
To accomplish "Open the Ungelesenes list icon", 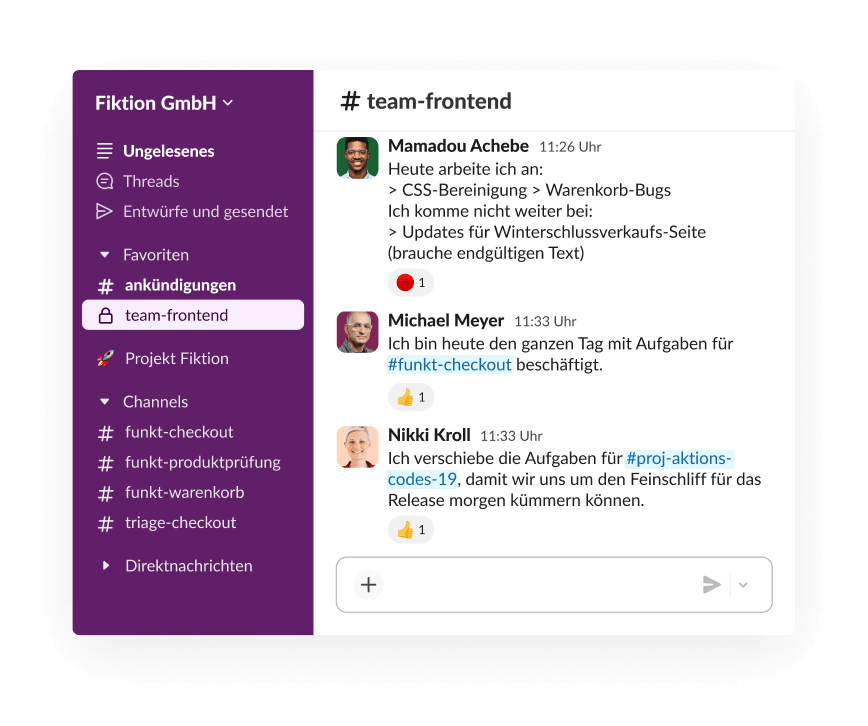I will click(105, 151).
